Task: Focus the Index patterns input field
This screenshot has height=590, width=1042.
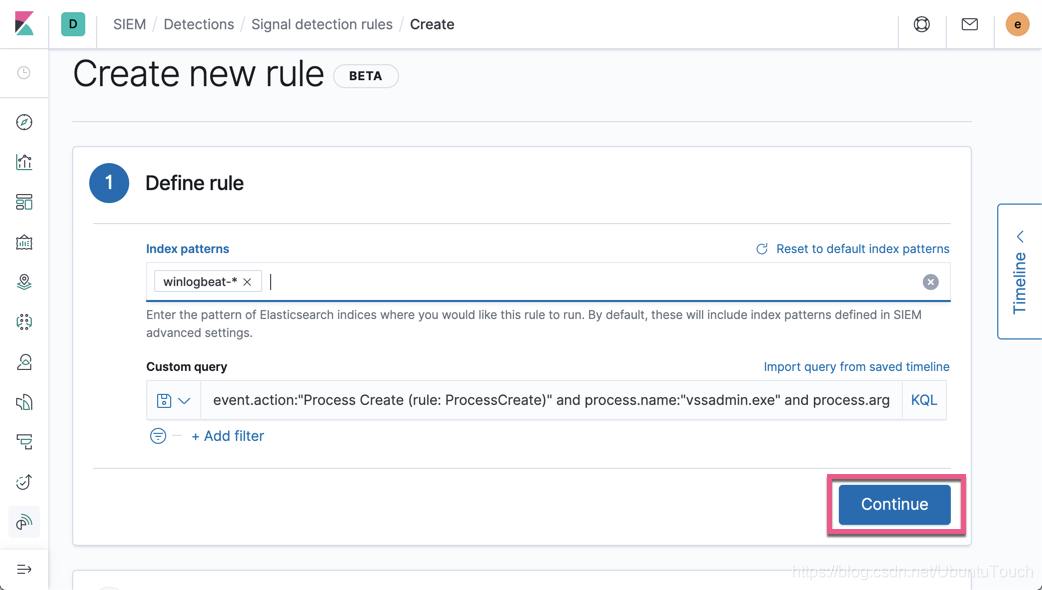Action: tap(548, 282)
